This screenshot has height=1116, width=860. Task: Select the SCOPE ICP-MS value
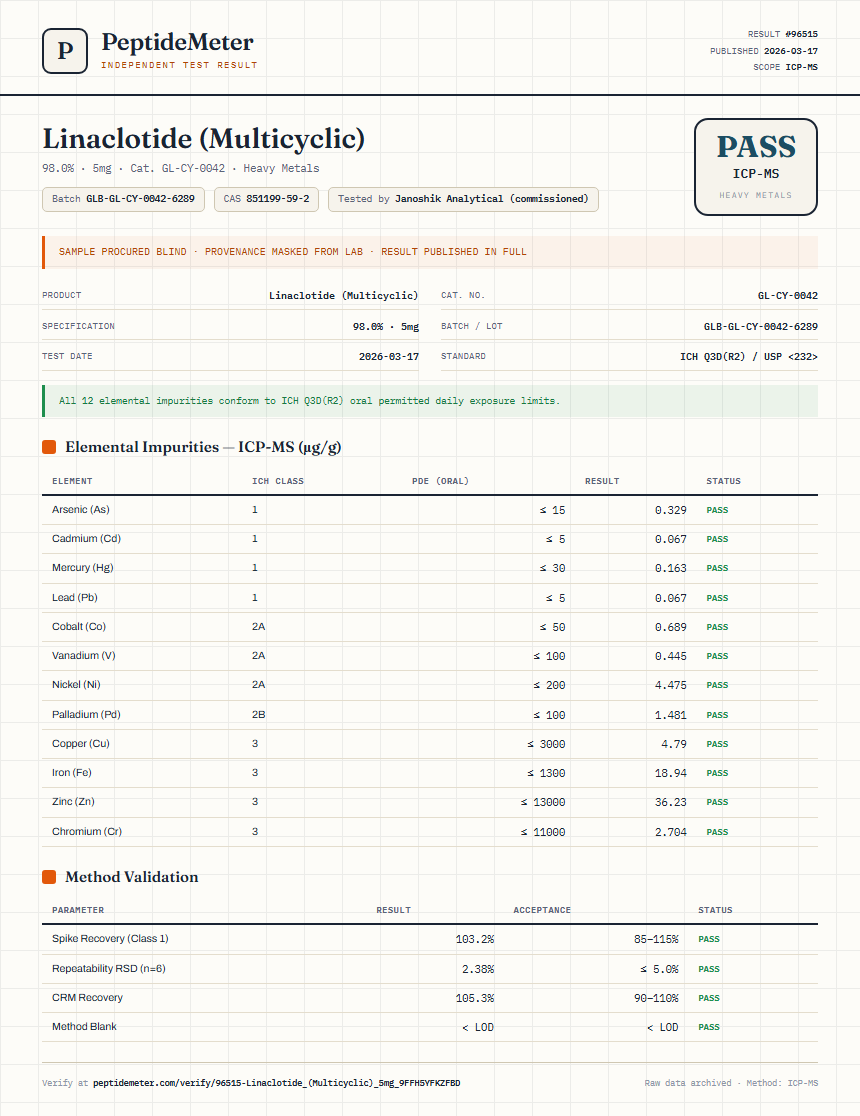coord(802,67)
